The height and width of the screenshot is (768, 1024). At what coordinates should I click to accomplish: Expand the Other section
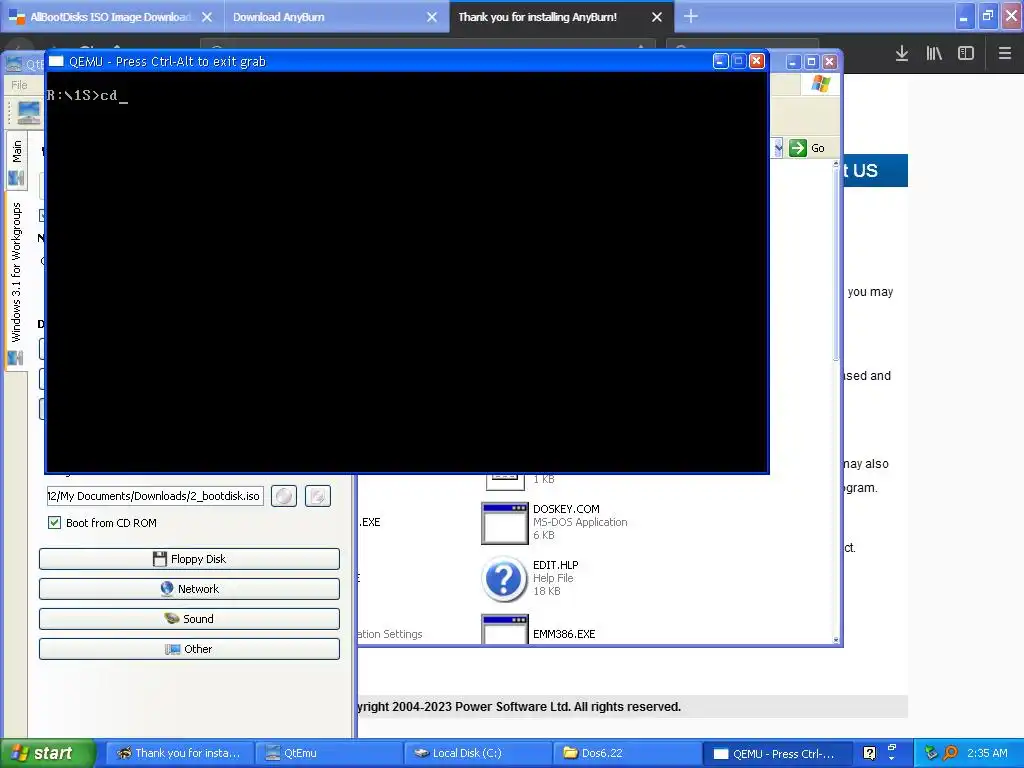pyautogui.click(x=189, y=649)
